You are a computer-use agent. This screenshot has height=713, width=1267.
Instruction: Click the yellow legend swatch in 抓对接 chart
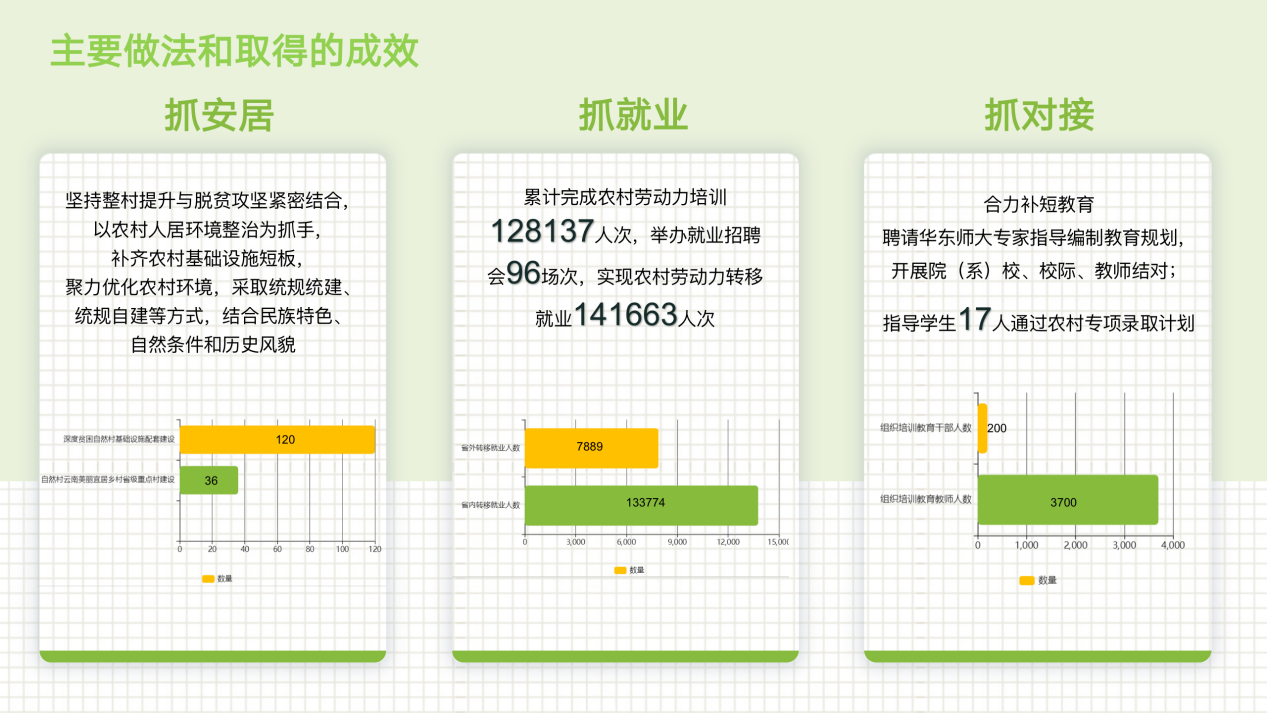(1026, 580)
